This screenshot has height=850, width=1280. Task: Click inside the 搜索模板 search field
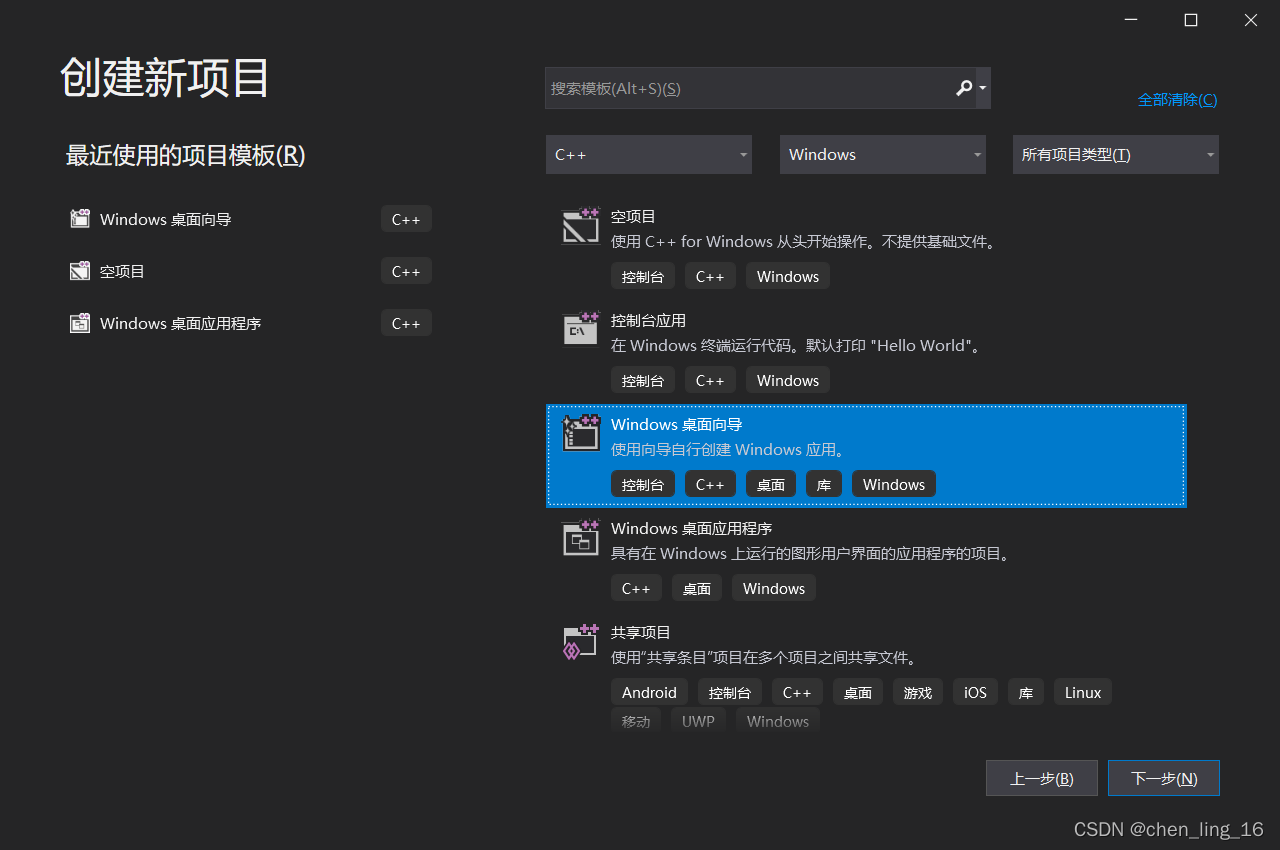pyautogui.click(x=750, y=88)
